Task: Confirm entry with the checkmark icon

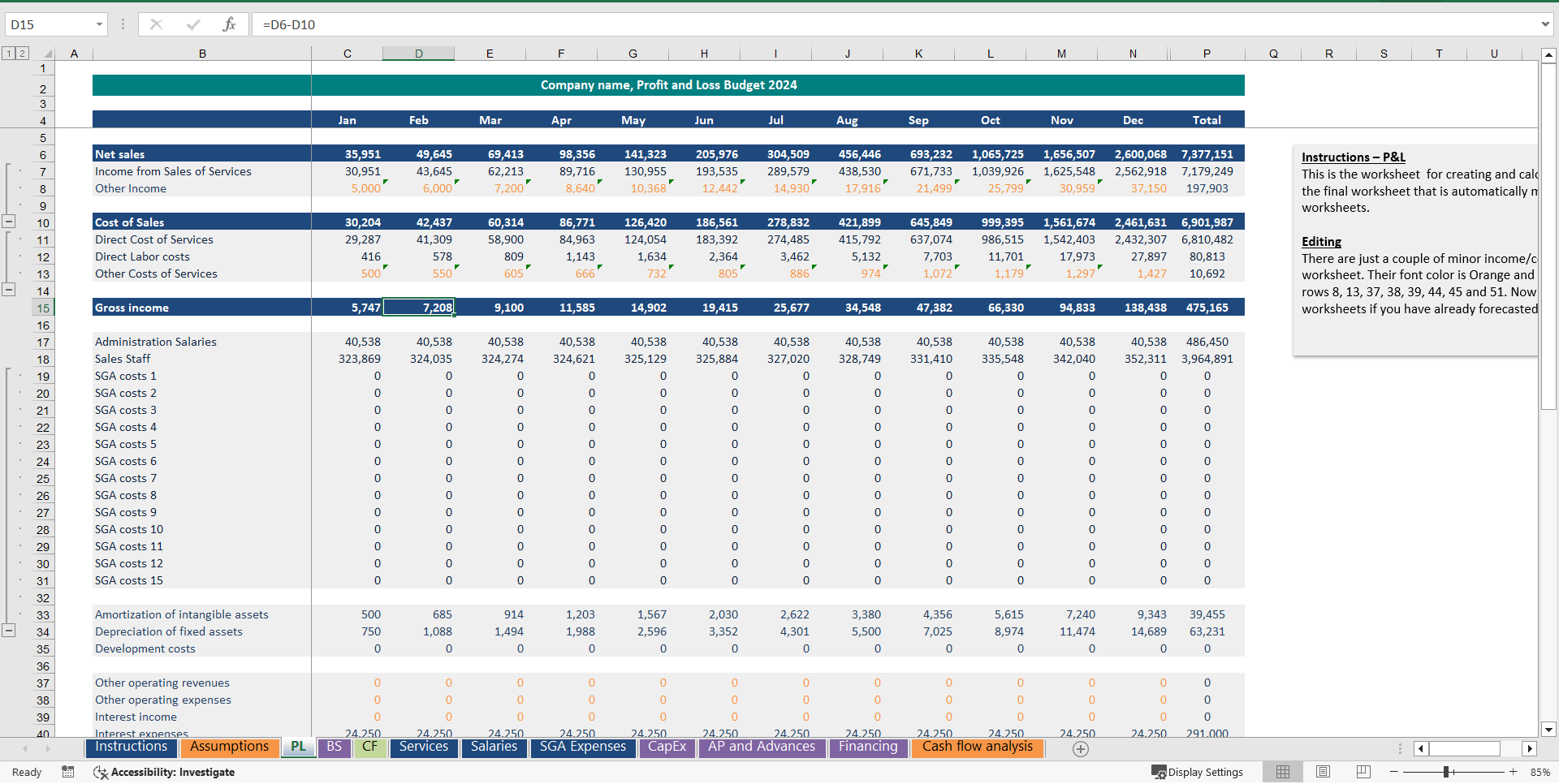Action: [193, 24]
